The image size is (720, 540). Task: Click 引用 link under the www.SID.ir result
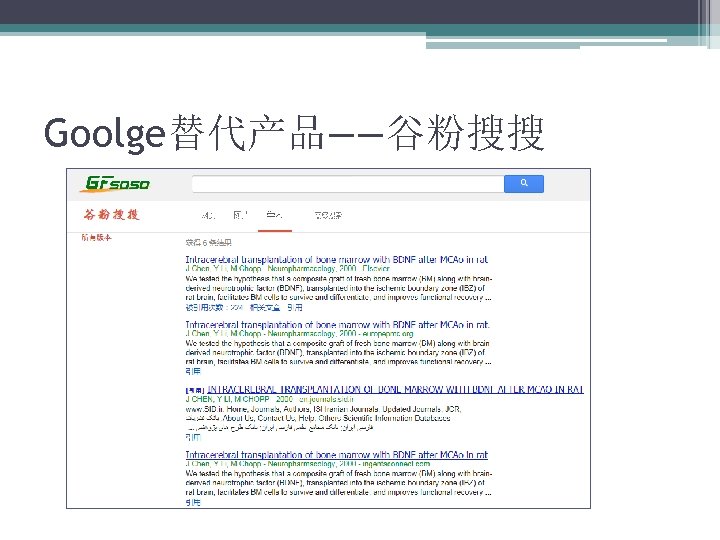(193, 437)
